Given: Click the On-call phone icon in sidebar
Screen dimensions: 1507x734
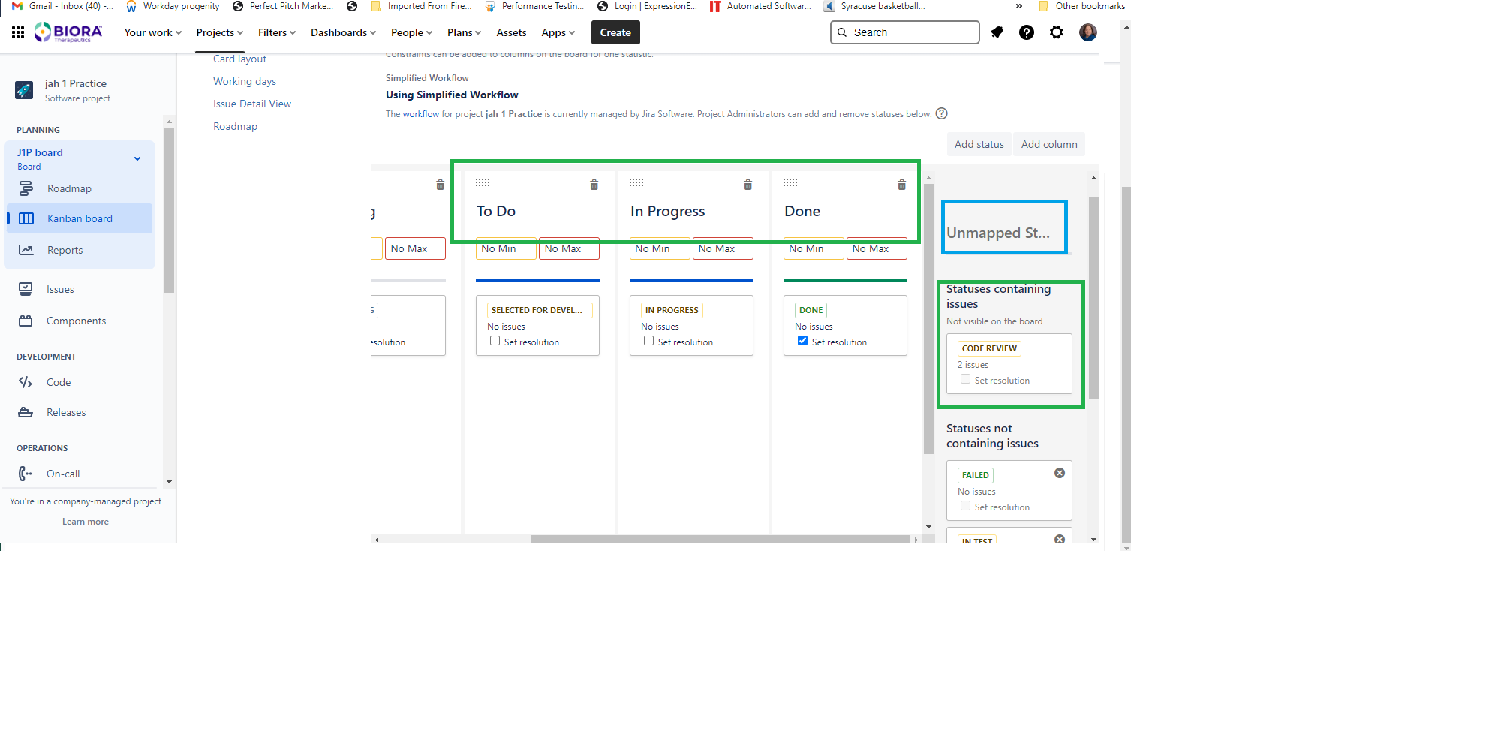Looking at the screenshot, I should pyautogui.click(x=26, y=474).
